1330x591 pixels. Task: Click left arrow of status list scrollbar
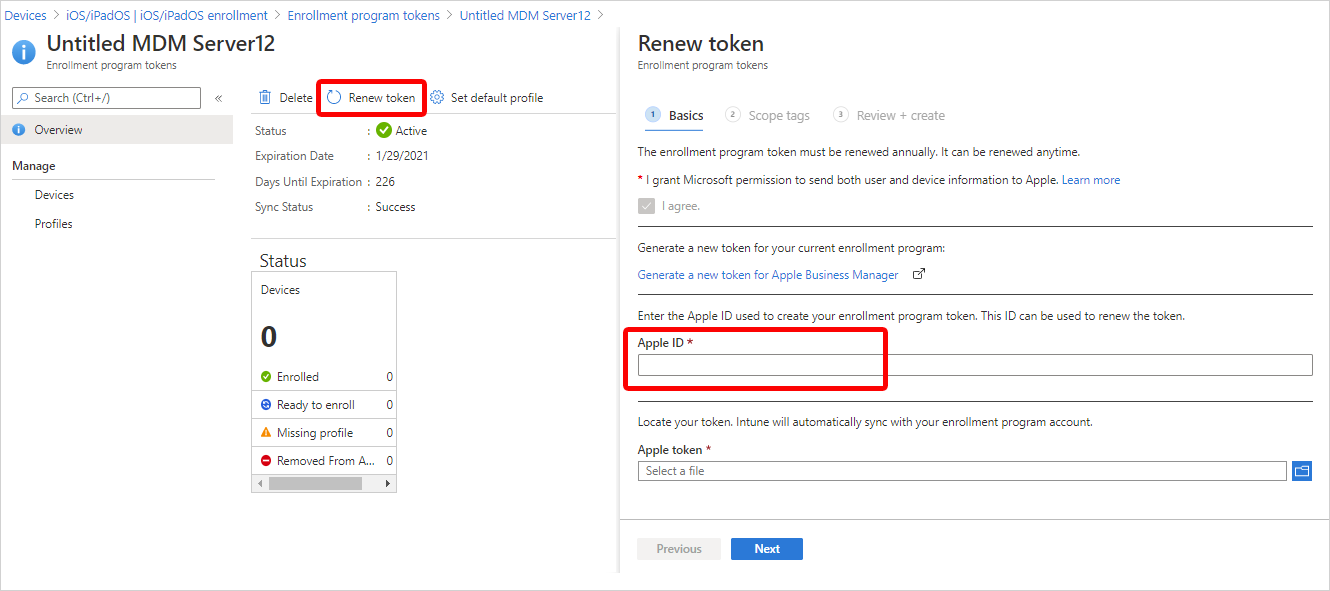pos(259,483)
